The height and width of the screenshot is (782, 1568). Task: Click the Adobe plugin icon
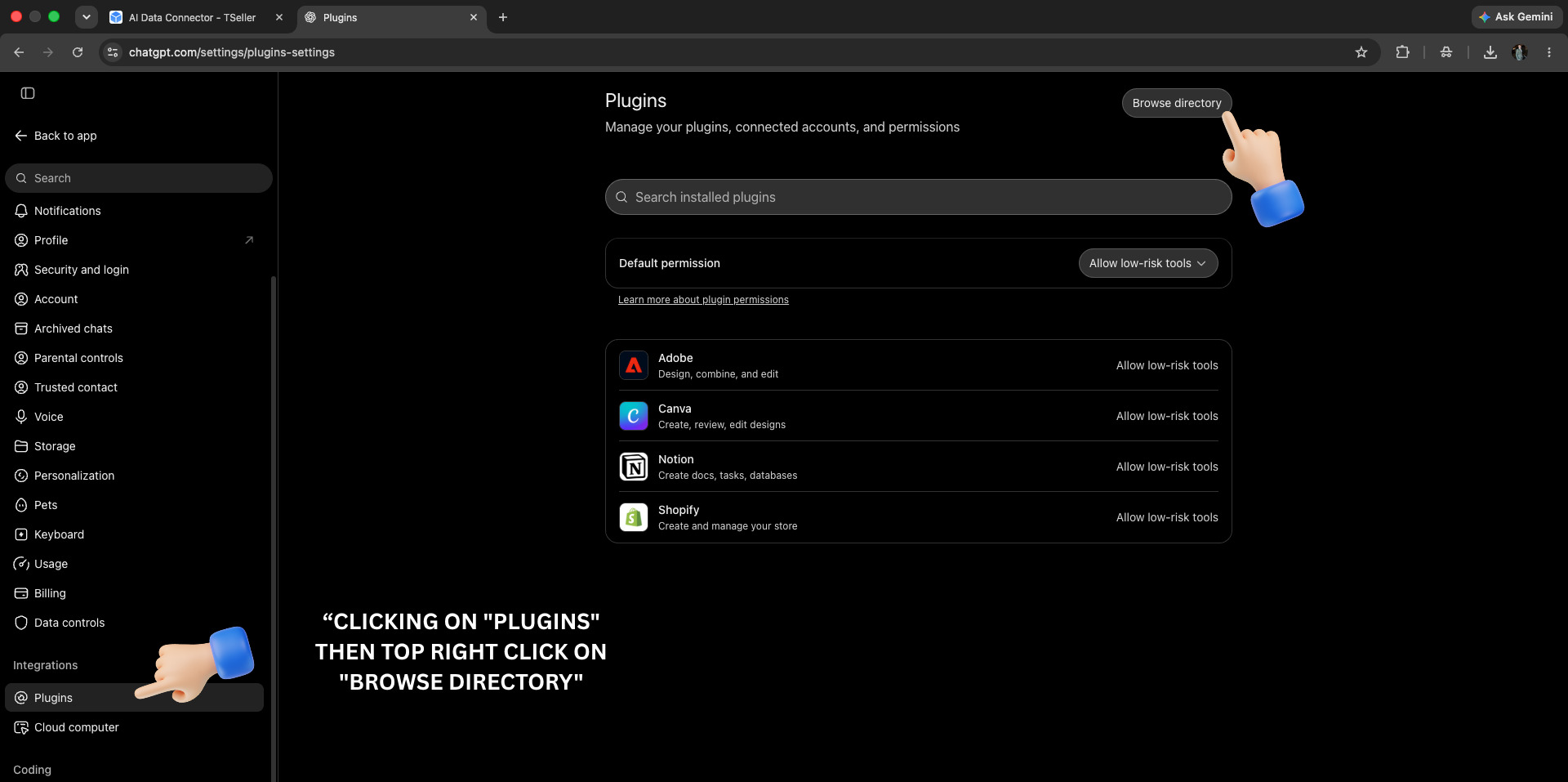[x=634, y=365]
